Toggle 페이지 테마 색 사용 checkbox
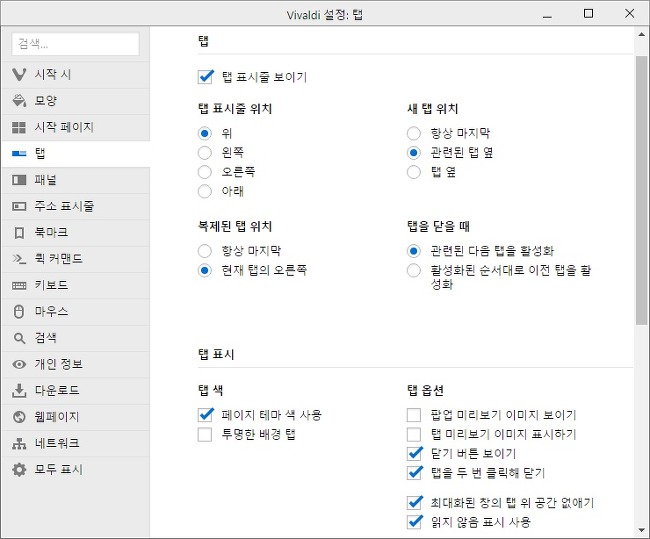Screen dimensions: 650x539 point(206,415)
